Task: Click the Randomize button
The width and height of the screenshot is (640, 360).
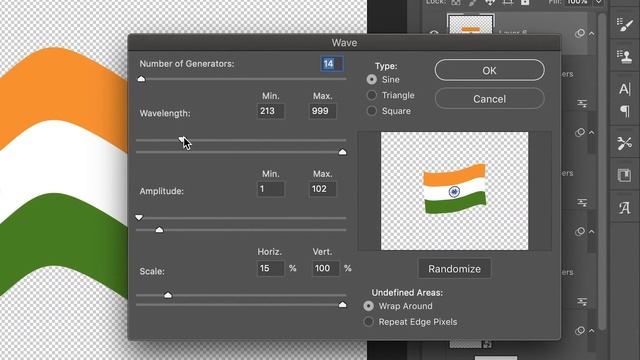Action: point(454,269)
